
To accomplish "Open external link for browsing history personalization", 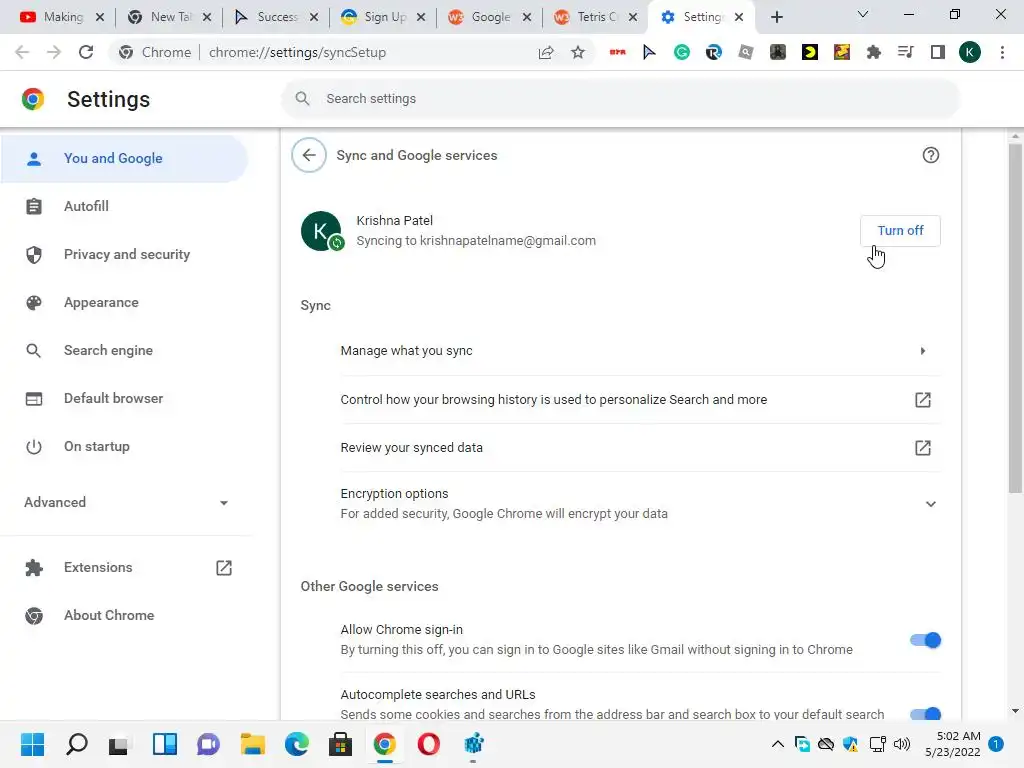I will pos(922,400).
